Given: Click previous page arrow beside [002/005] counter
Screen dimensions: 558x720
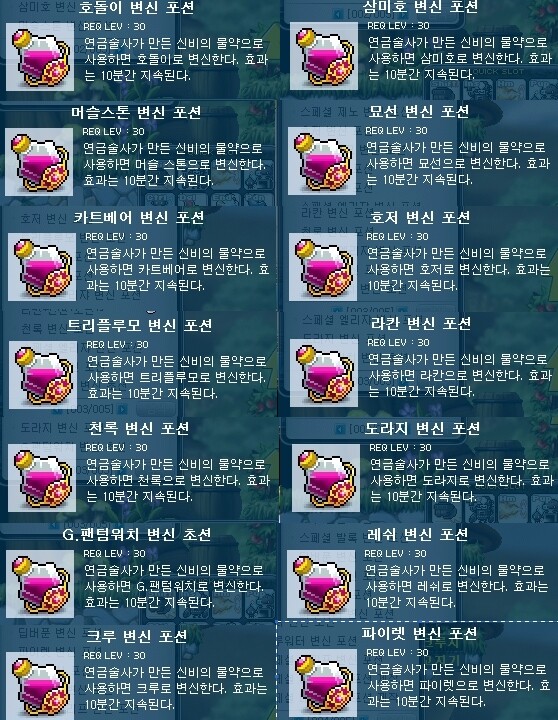Looking at the screenshot, I should click(338, 14).
